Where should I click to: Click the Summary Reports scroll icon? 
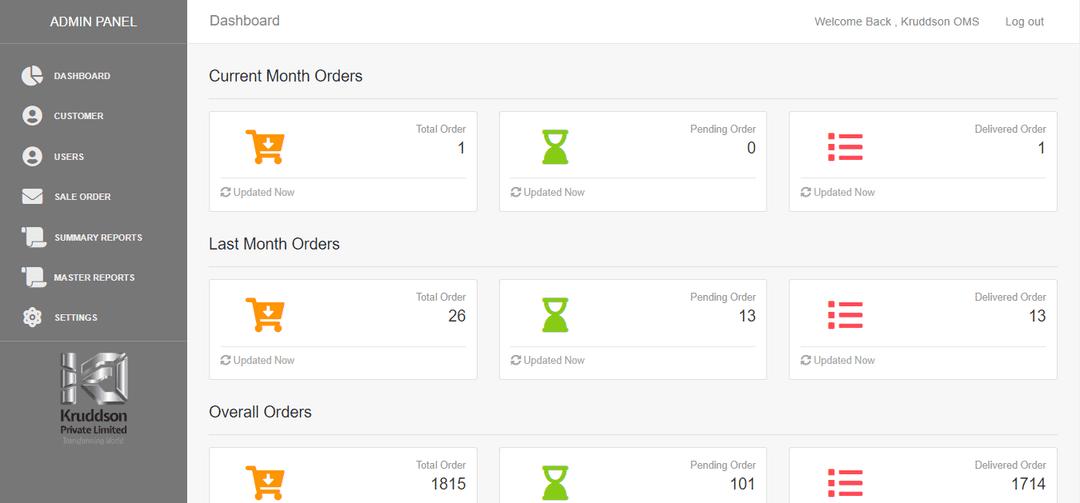[32, 237]
